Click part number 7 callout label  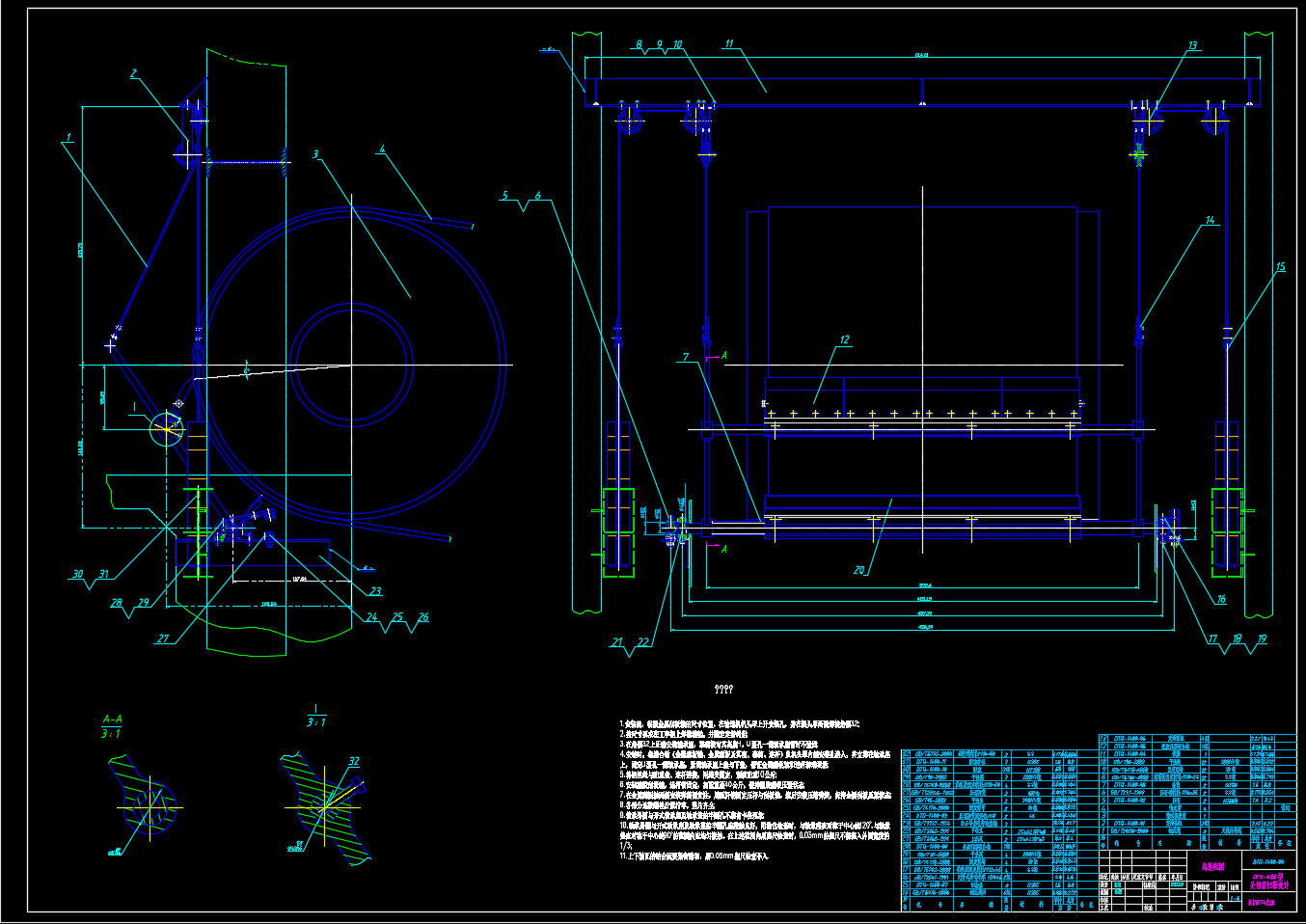coord(687,357)
